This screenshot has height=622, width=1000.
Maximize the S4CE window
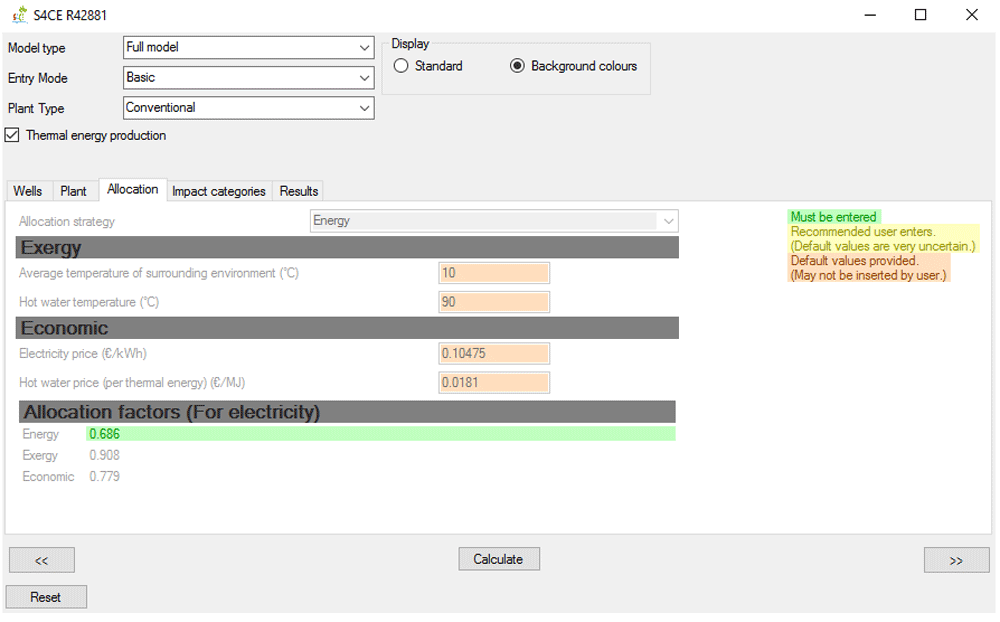coord(920,15)
